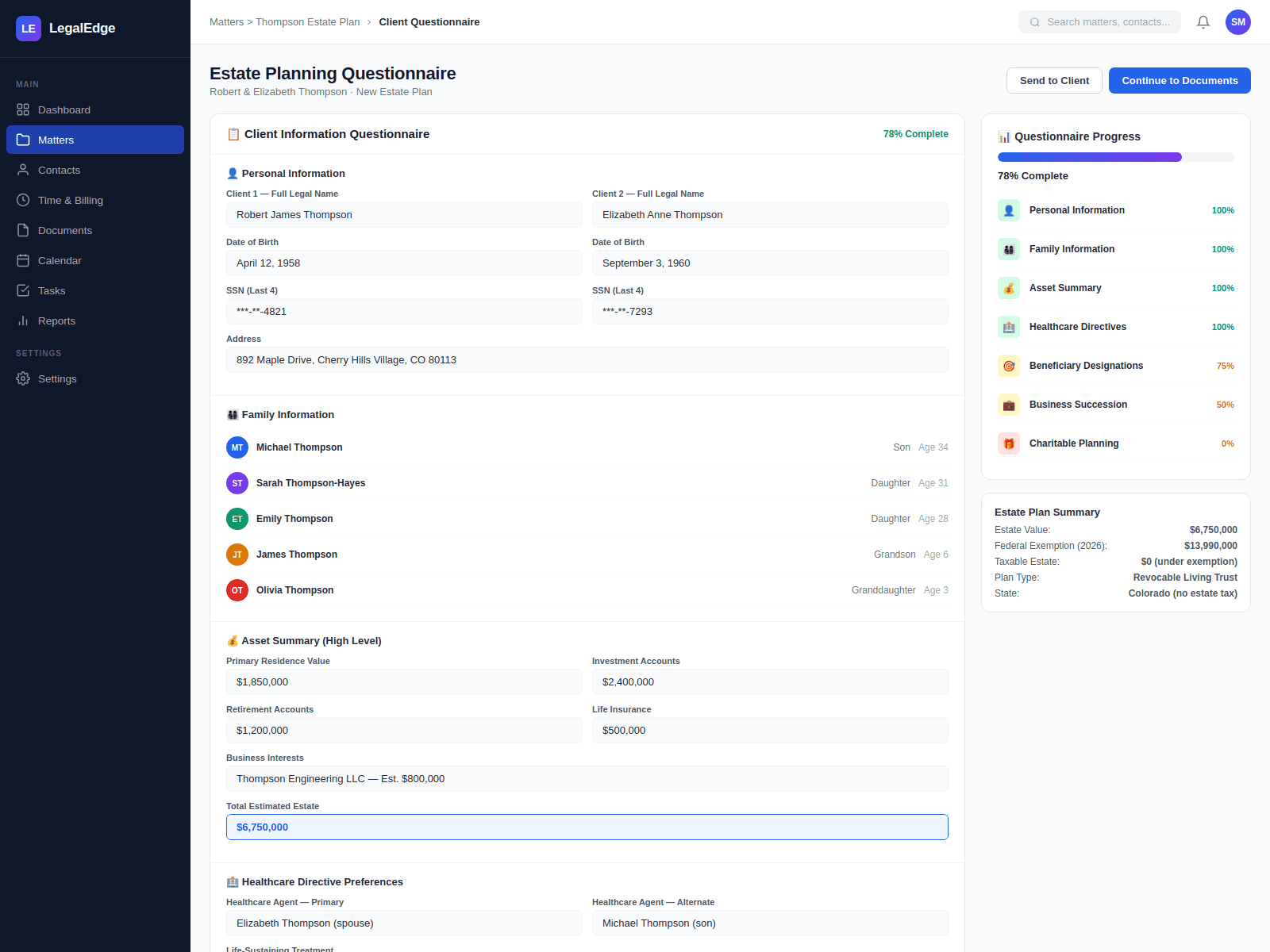
Task: Click the SSN field ending 7293
Action: pyautogui.click(x=770, y=311)
